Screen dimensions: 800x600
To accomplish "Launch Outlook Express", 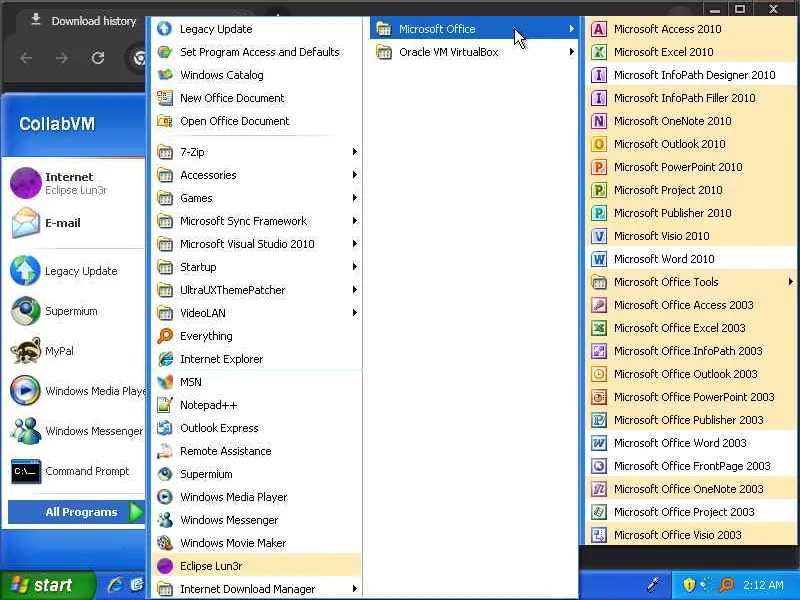I will (257, 428).
